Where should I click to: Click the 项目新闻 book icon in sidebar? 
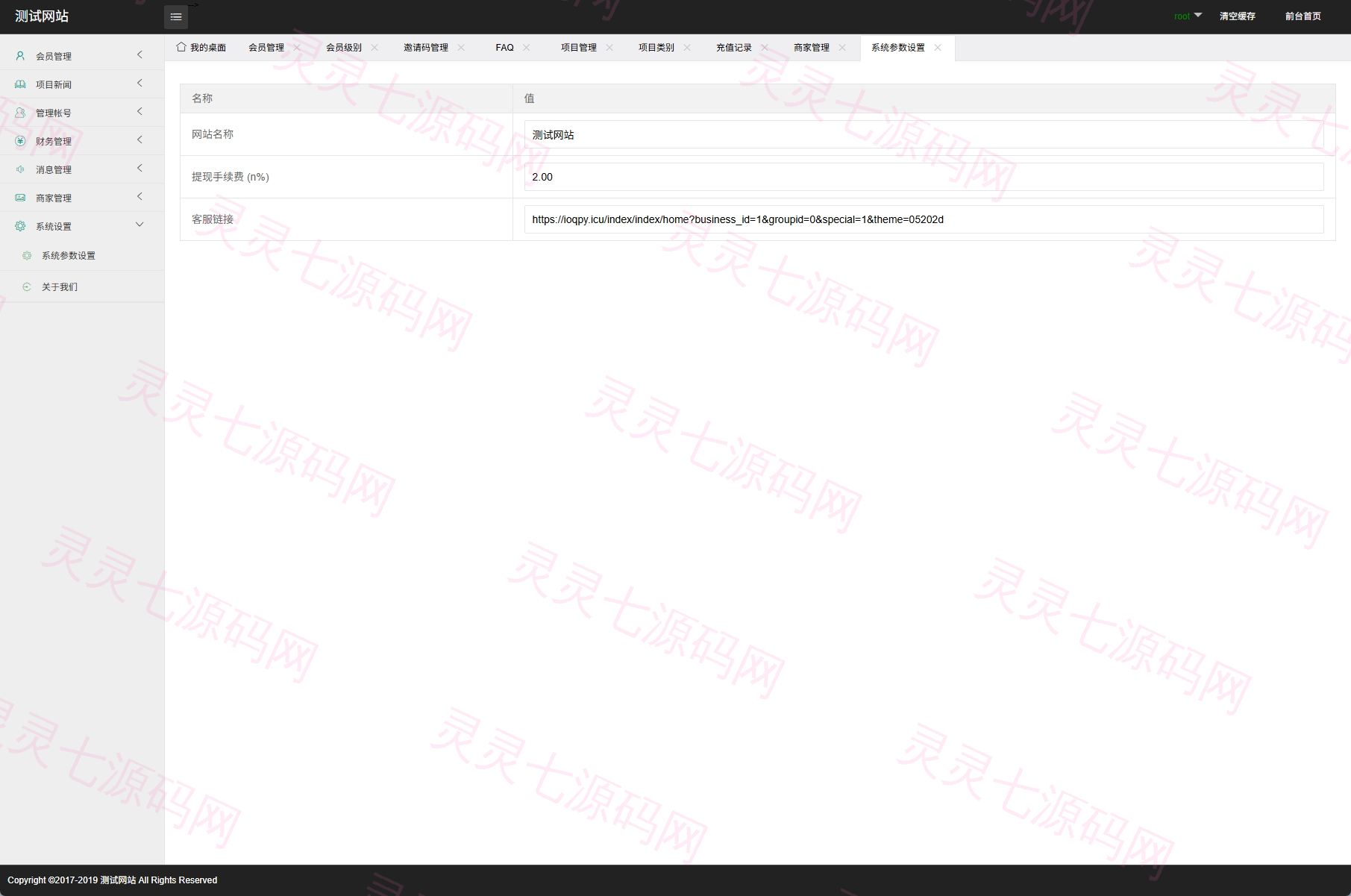point(20,84)
